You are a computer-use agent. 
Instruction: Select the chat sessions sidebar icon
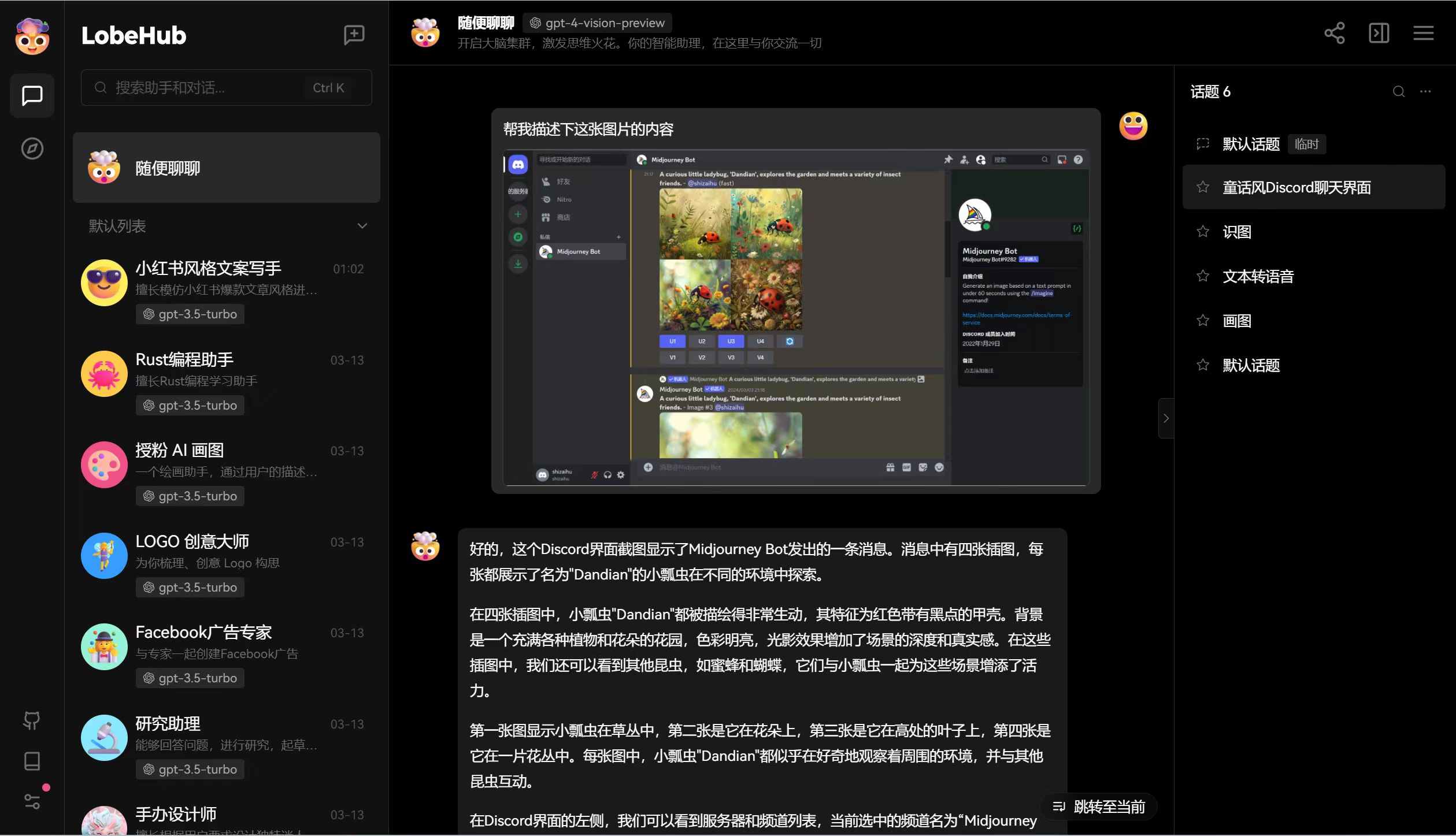(x=32, y=95)
